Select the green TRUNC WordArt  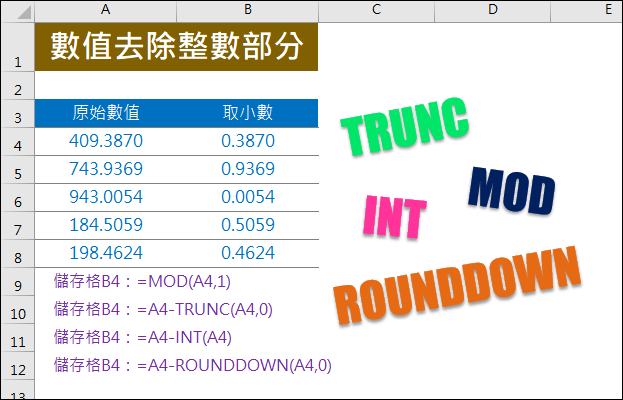pyautogui.click(x=405, y=127)
